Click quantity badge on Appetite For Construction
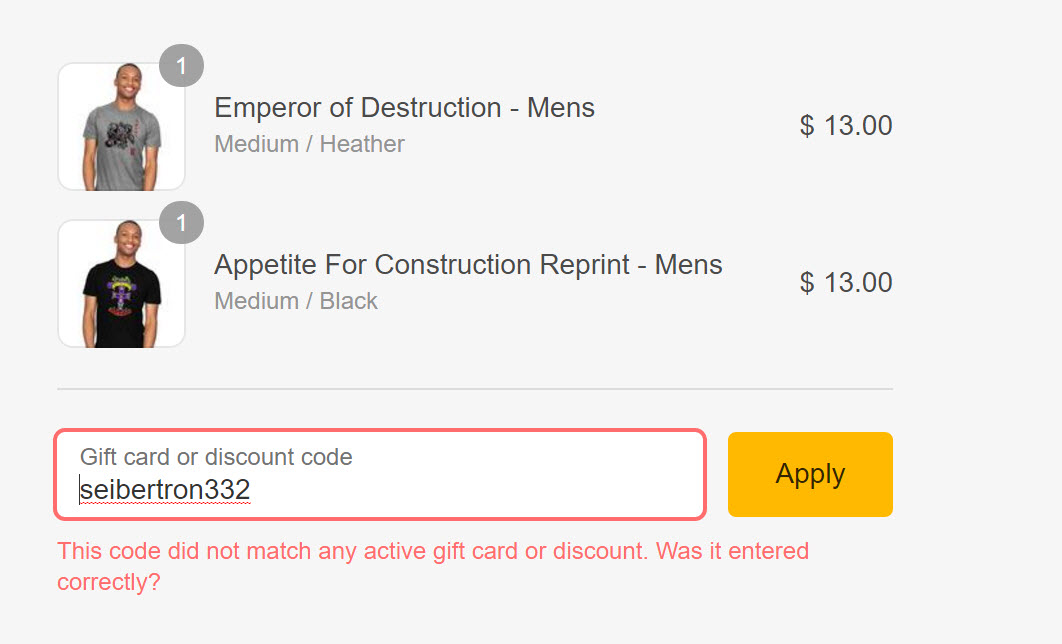Image resolution: width=1062 pixels, height=644 pixels. click(181, 223)
